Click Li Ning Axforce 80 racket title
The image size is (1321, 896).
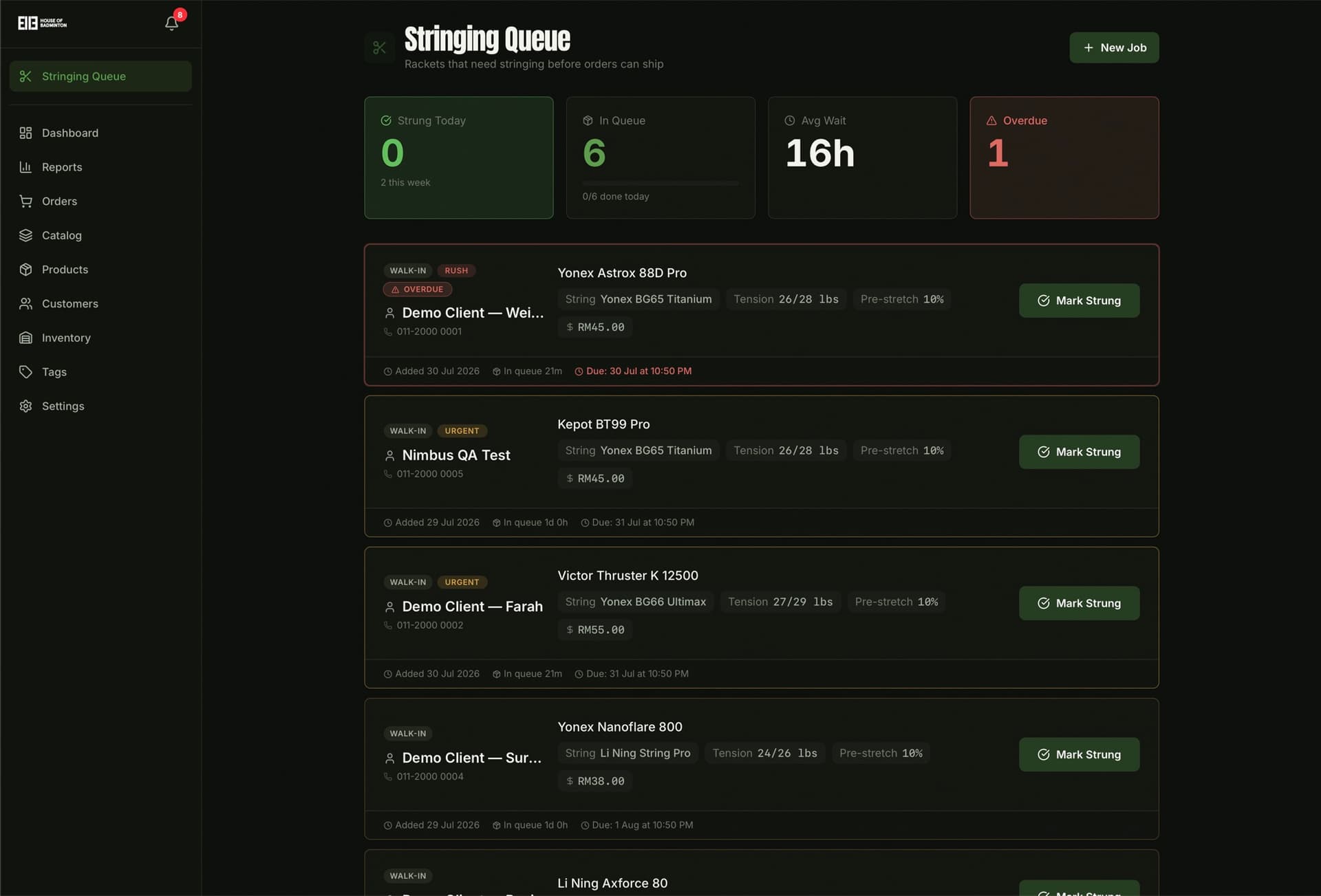[612, 883]
